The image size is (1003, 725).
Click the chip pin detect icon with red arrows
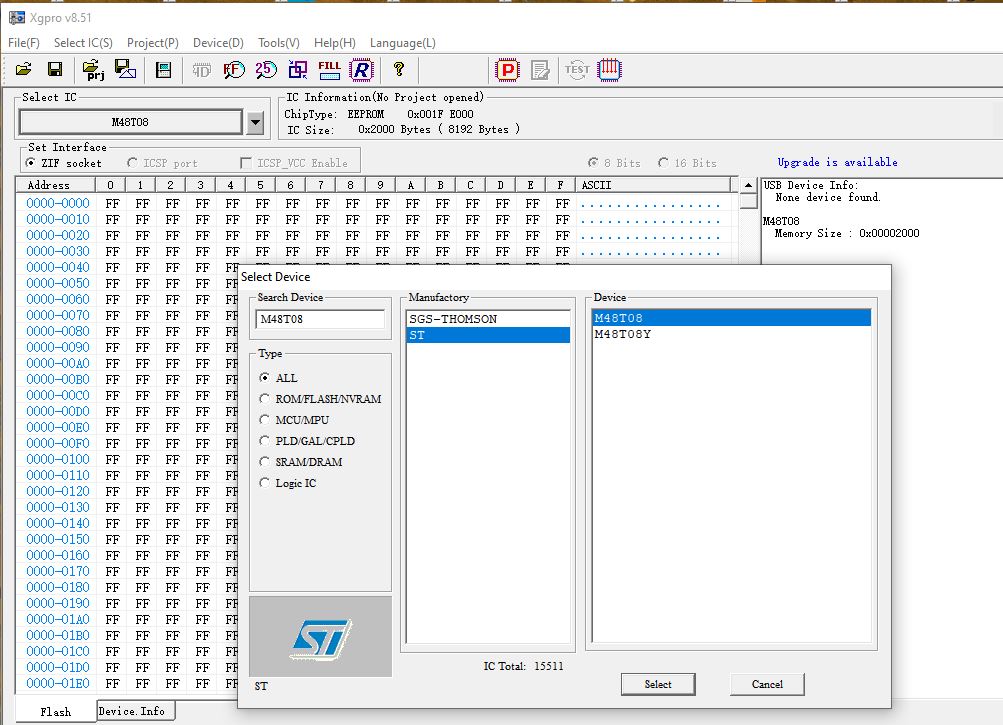click(609, 69)
